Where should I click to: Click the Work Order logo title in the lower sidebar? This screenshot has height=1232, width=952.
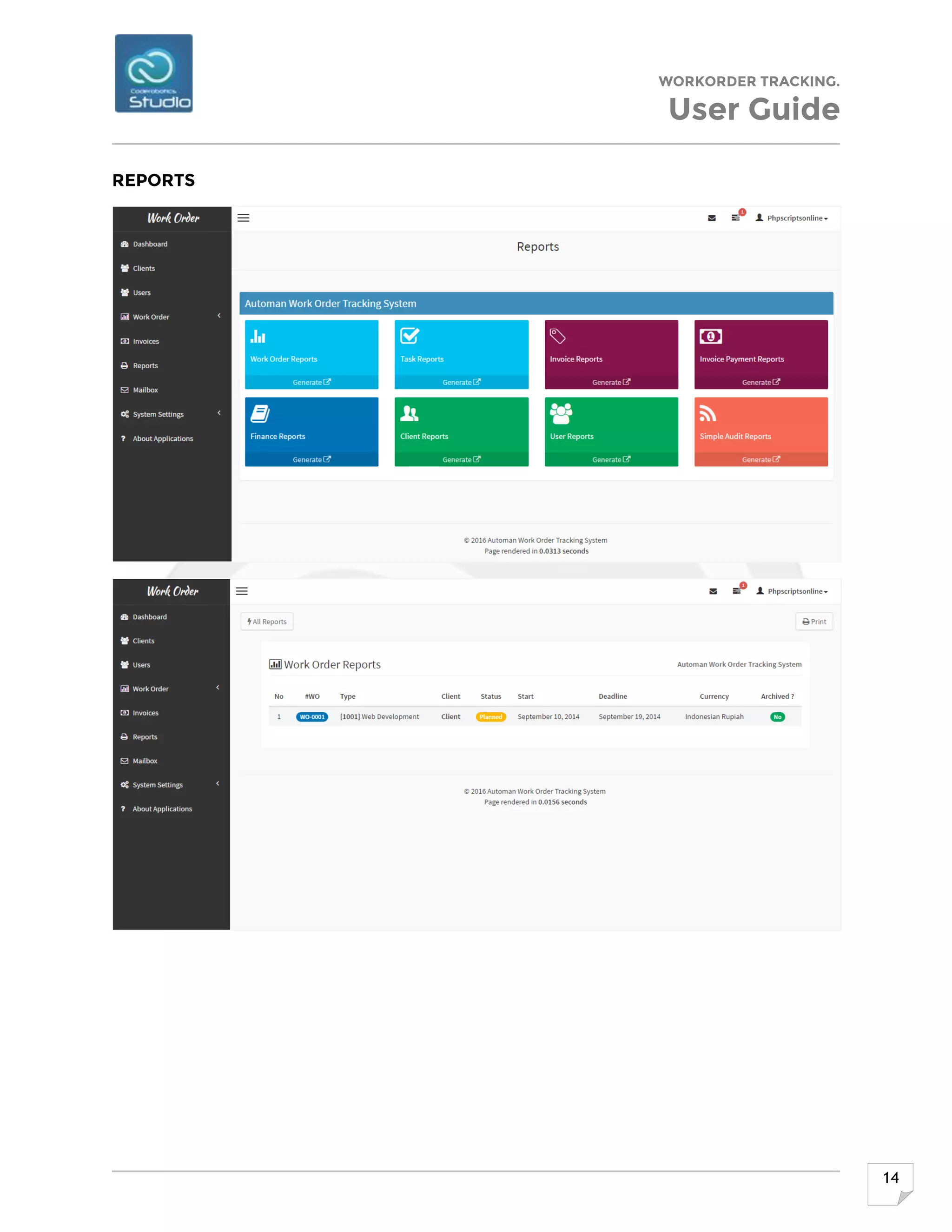point(172,591)
